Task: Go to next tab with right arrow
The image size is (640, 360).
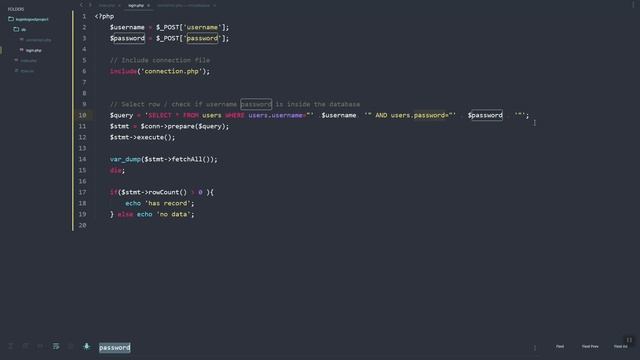Action: (x=90, y=5)
